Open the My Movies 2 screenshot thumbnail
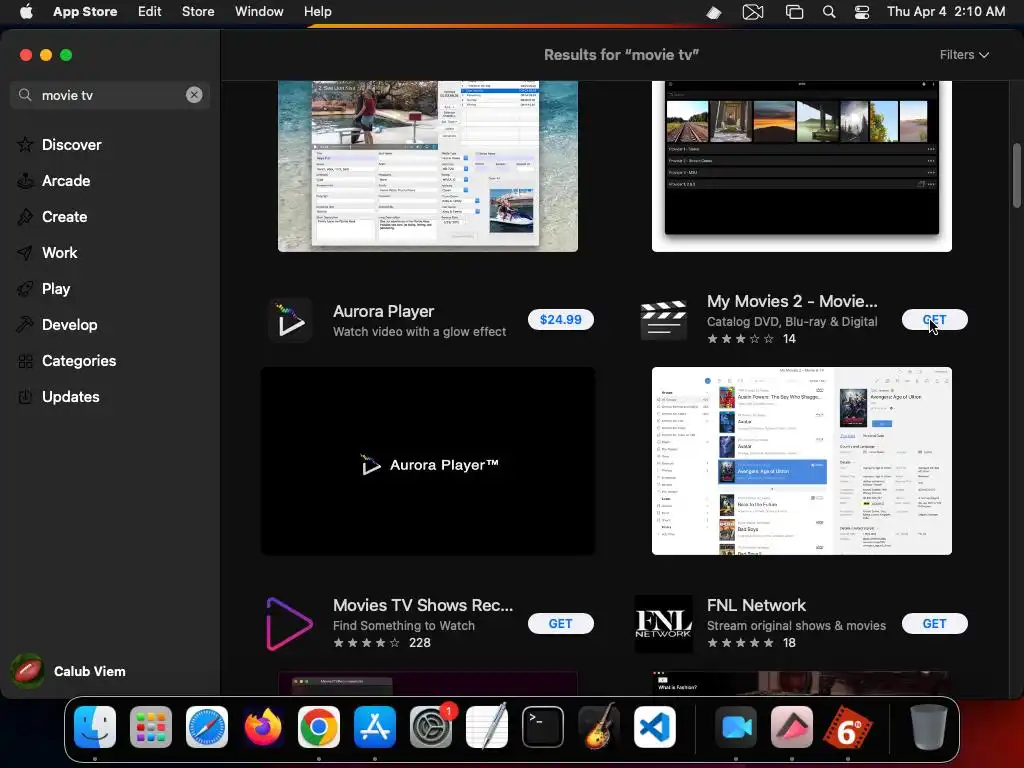The width and height of the screenshot is (1024, 768). (x=801, y=461)
